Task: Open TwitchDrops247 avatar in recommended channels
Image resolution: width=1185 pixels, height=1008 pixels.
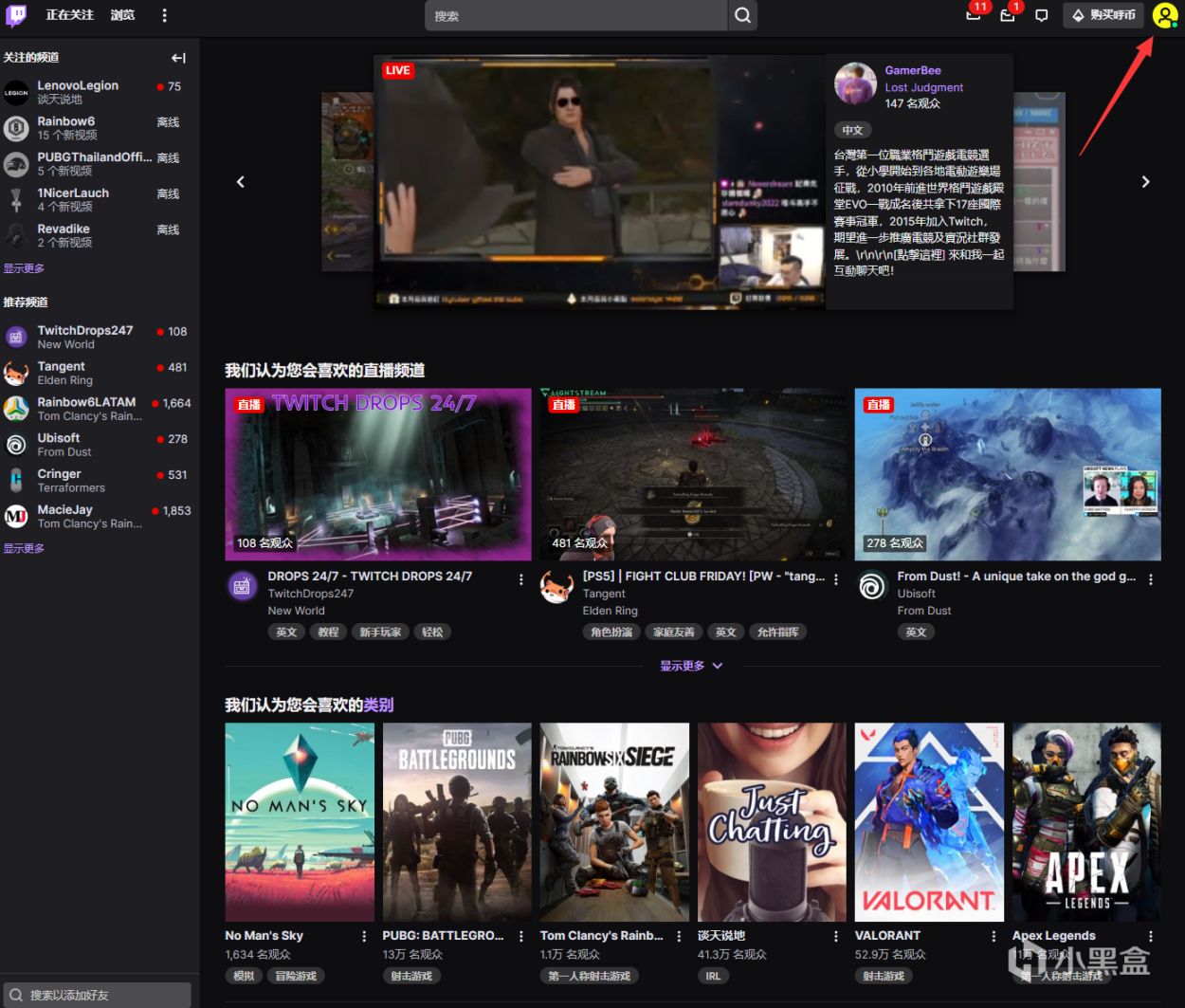Action: 16,337
